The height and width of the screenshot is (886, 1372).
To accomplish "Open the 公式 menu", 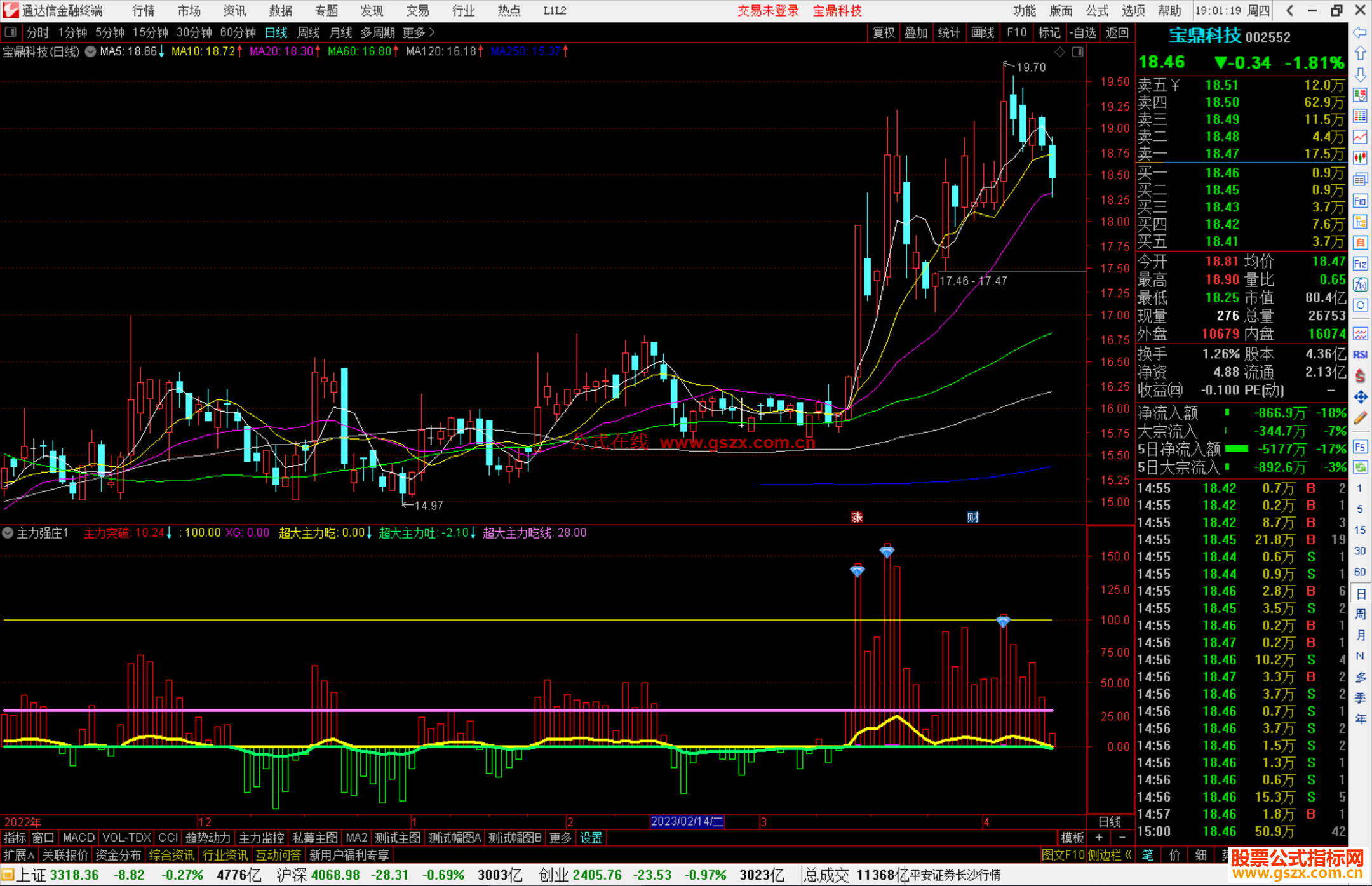I will (1097, 10).
